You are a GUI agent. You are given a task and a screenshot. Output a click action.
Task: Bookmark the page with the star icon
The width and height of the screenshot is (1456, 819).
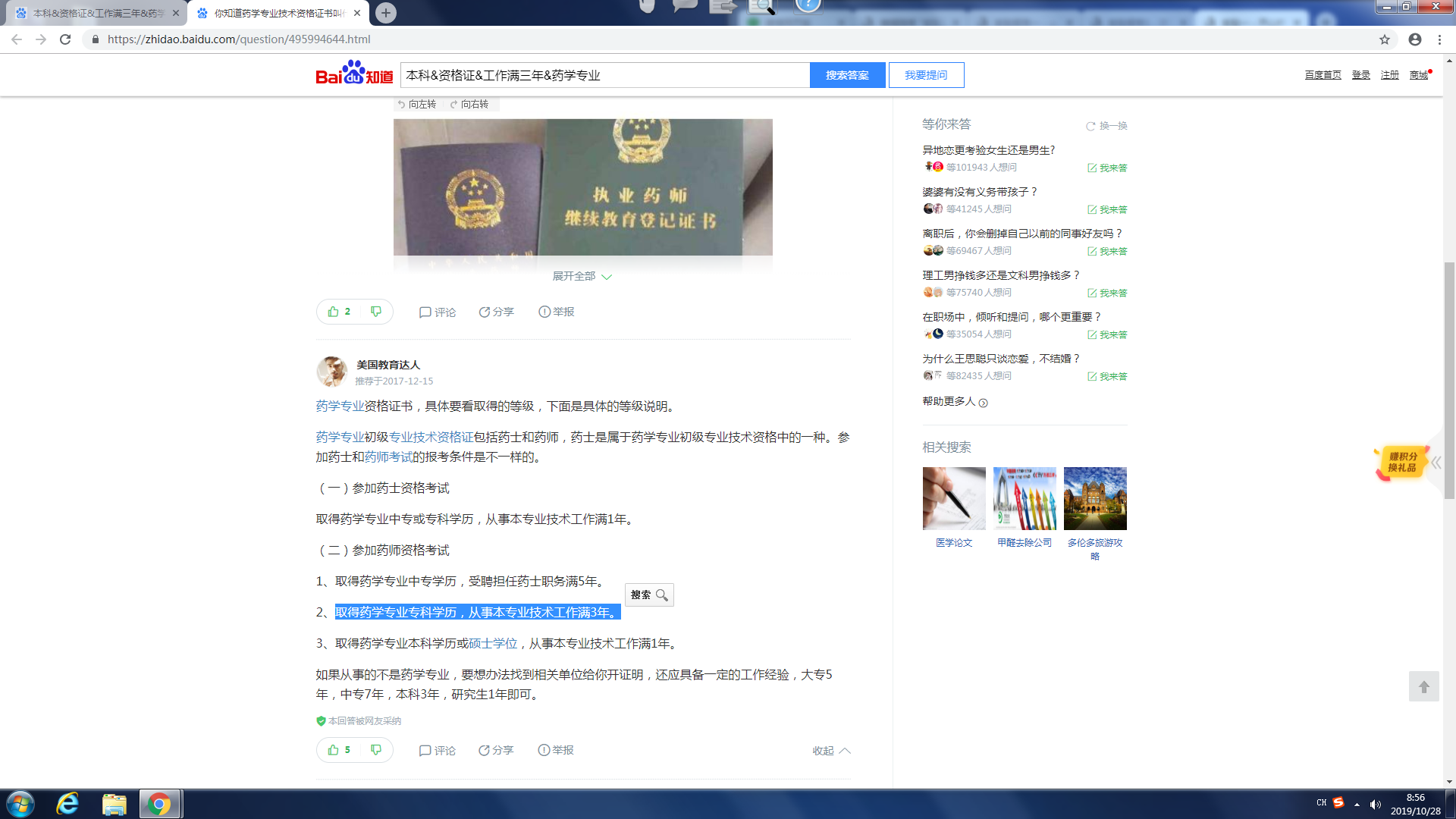coord(1385,39)
